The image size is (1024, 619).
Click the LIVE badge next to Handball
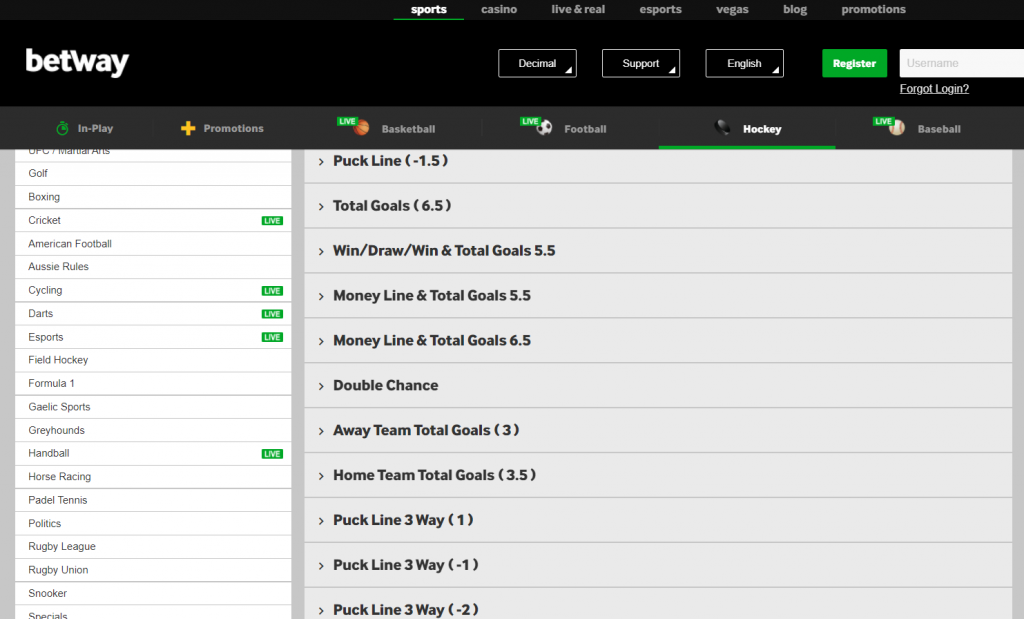pyautogui.click(x=272, y=454)
